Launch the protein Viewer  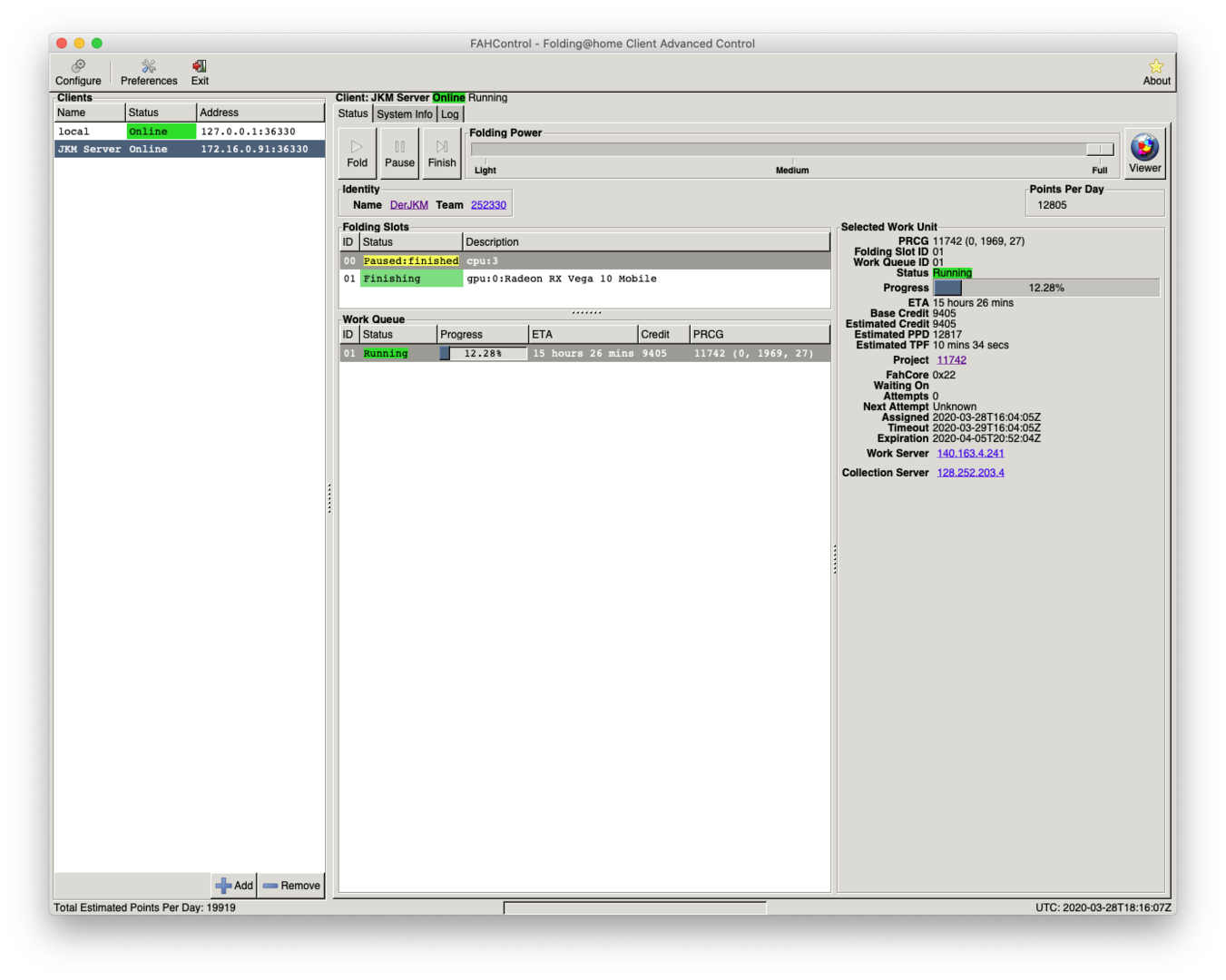tap(1144, 152)
